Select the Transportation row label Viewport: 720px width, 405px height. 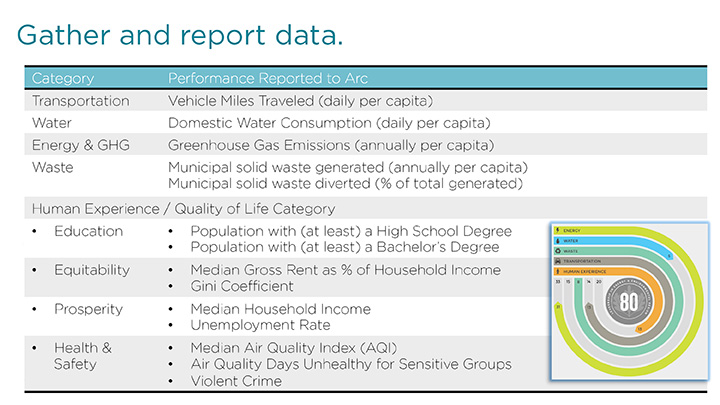pyautogui.click(x=81, y=101)
